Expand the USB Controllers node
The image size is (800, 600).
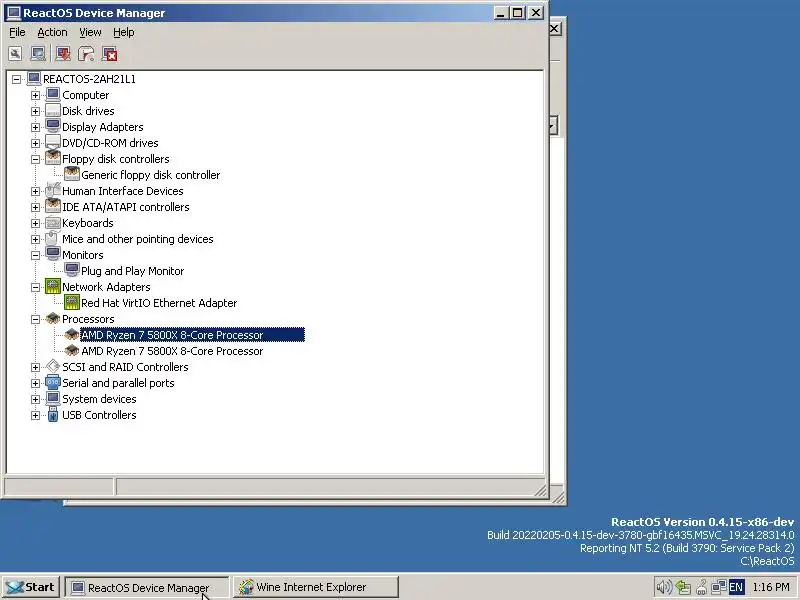(35, 415)
